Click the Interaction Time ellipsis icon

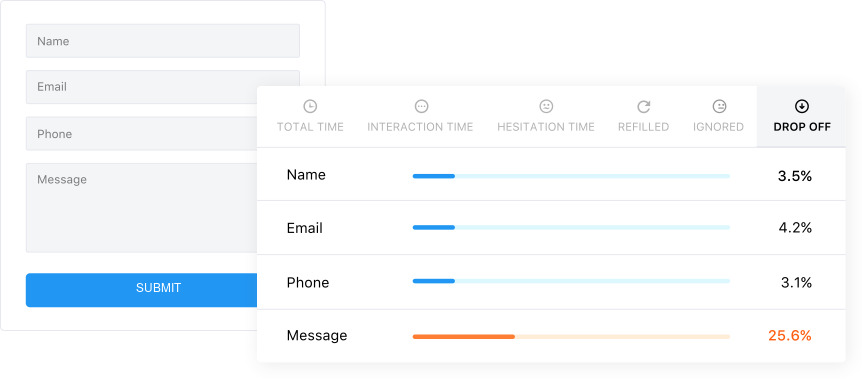(421, 106)
